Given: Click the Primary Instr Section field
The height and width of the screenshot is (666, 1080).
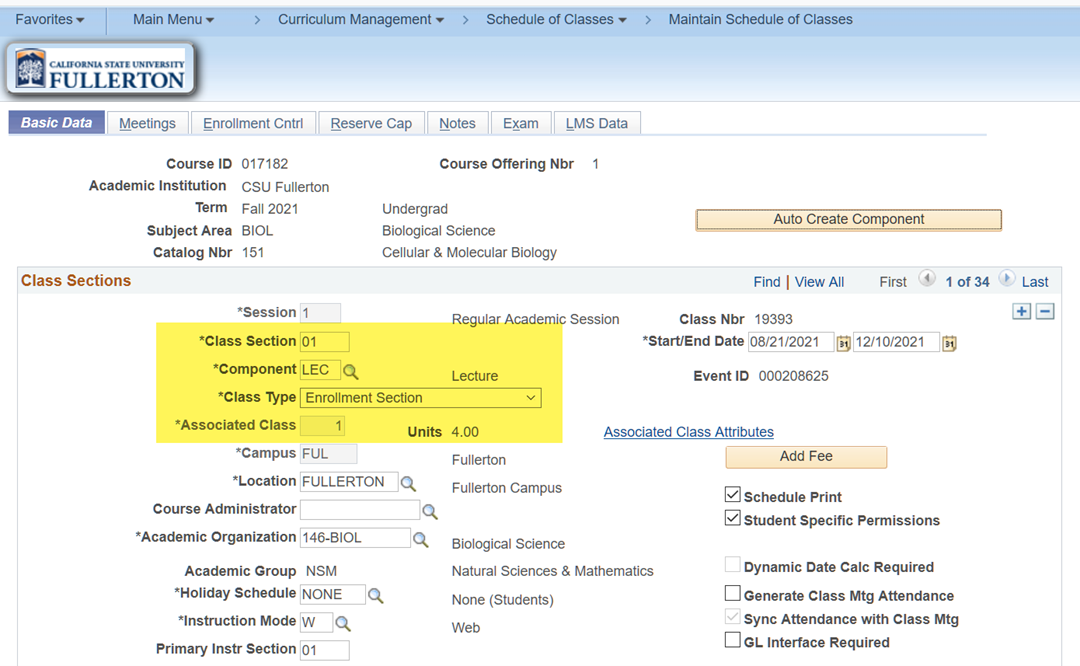Looking at the screenshot, I should [324, 649].
